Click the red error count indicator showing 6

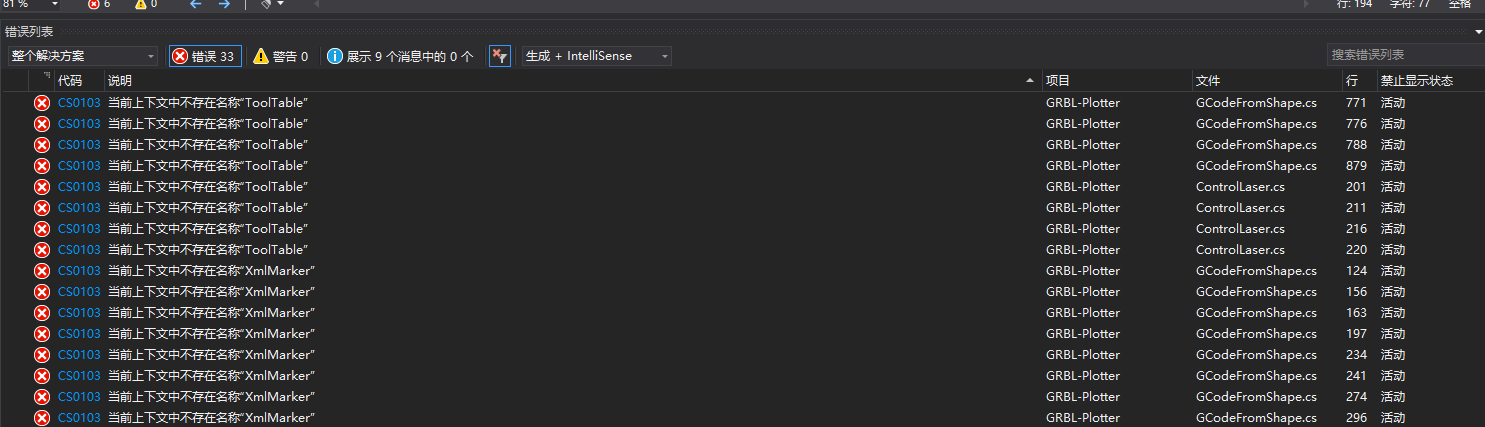pyautogui.click(x=98, y=4)
